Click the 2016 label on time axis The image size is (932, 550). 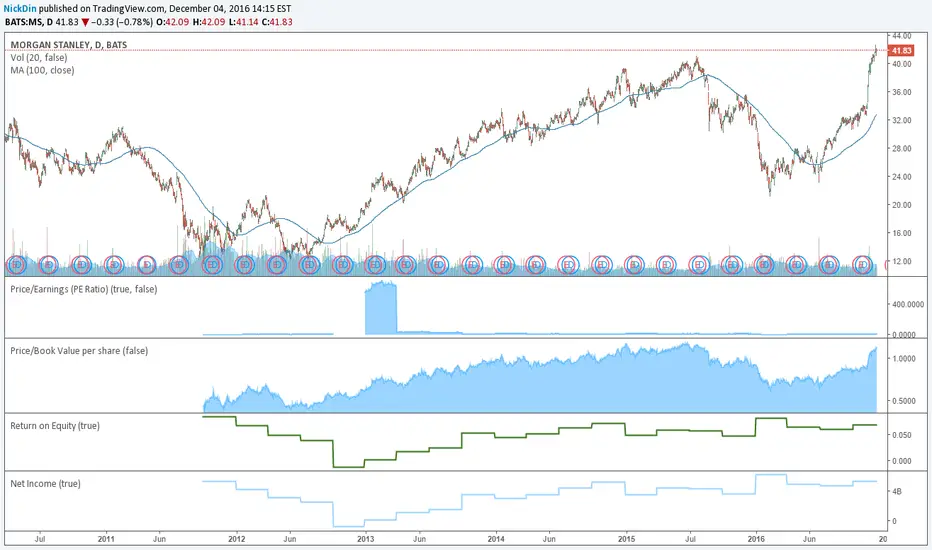tap(756, 539)
